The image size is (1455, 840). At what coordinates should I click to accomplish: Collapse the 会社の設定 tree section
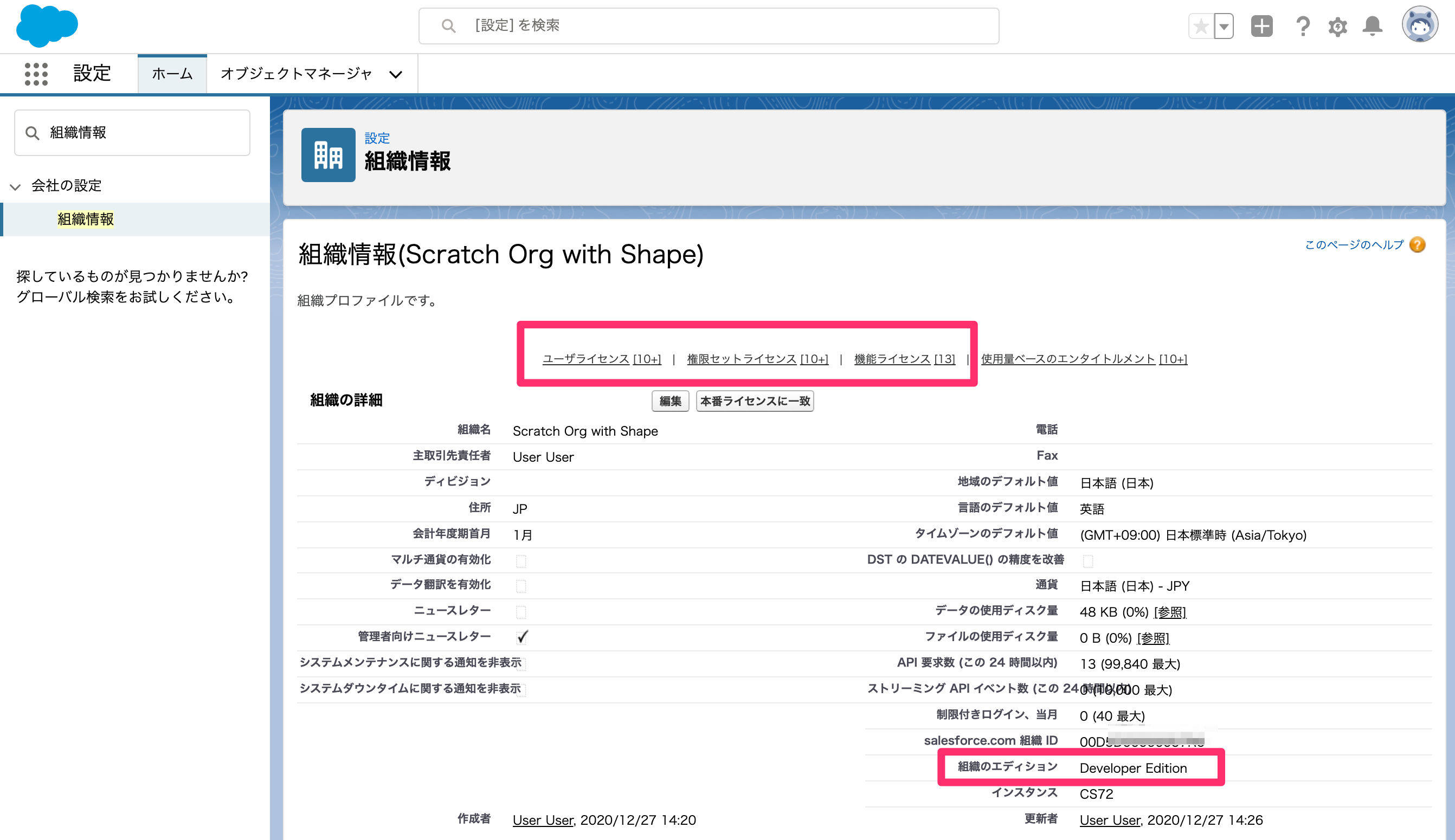pyautogui.click(x=16, y=186)
